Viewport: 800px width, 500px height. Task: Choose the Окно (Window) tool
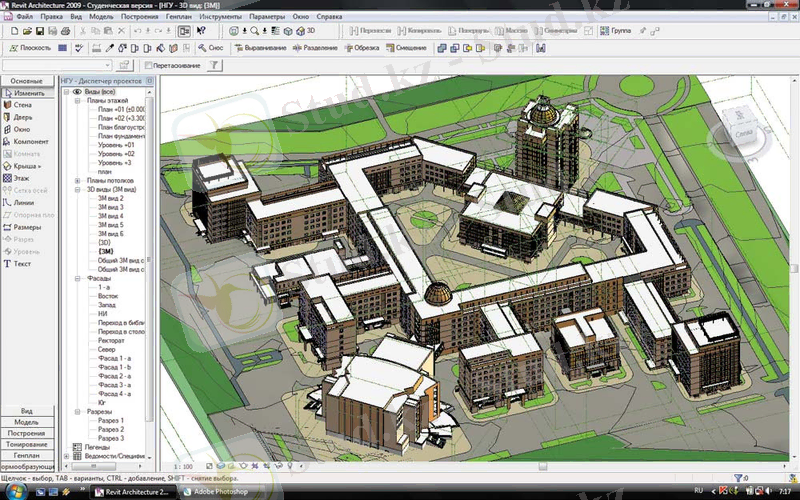(22, 129)
